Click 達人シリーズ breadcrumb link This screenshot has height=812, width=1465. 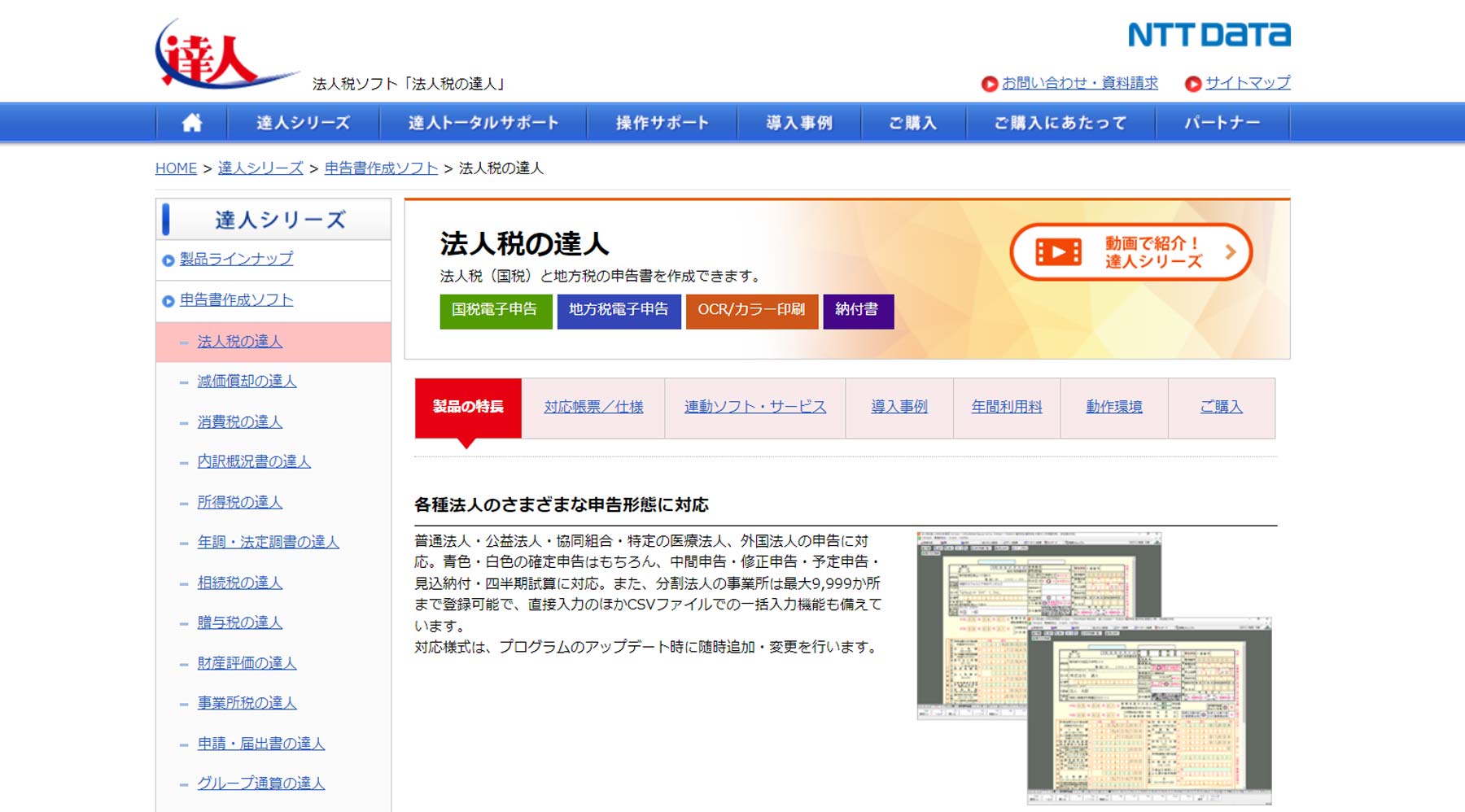tap(260, 168)
